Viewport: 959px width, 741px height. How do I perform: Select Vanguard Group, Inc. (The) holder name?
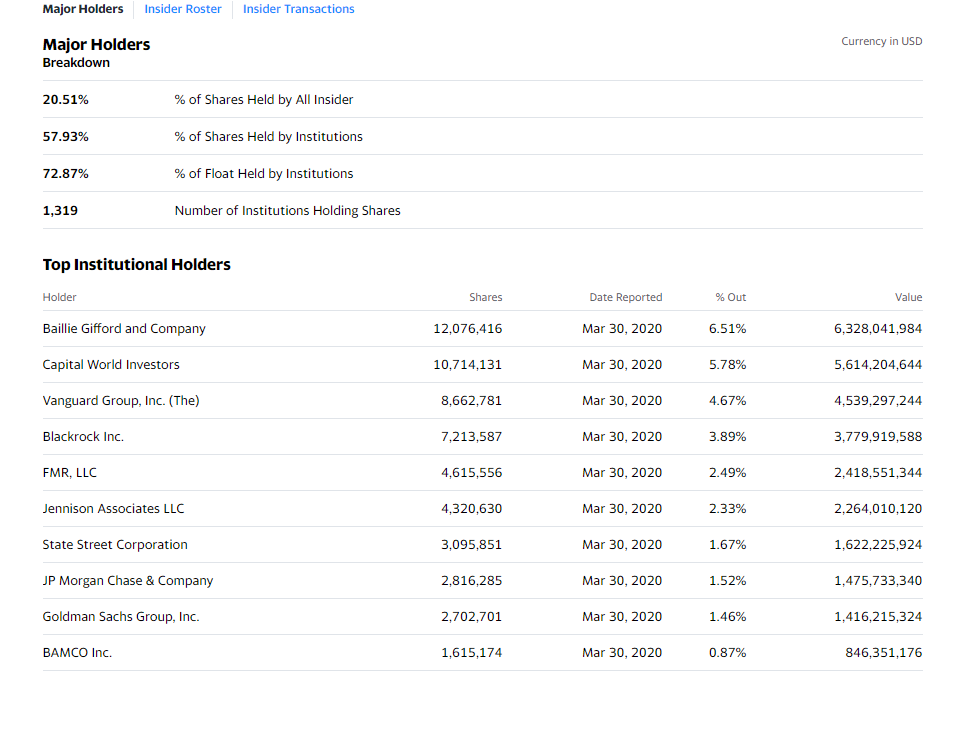pos(121,401)
